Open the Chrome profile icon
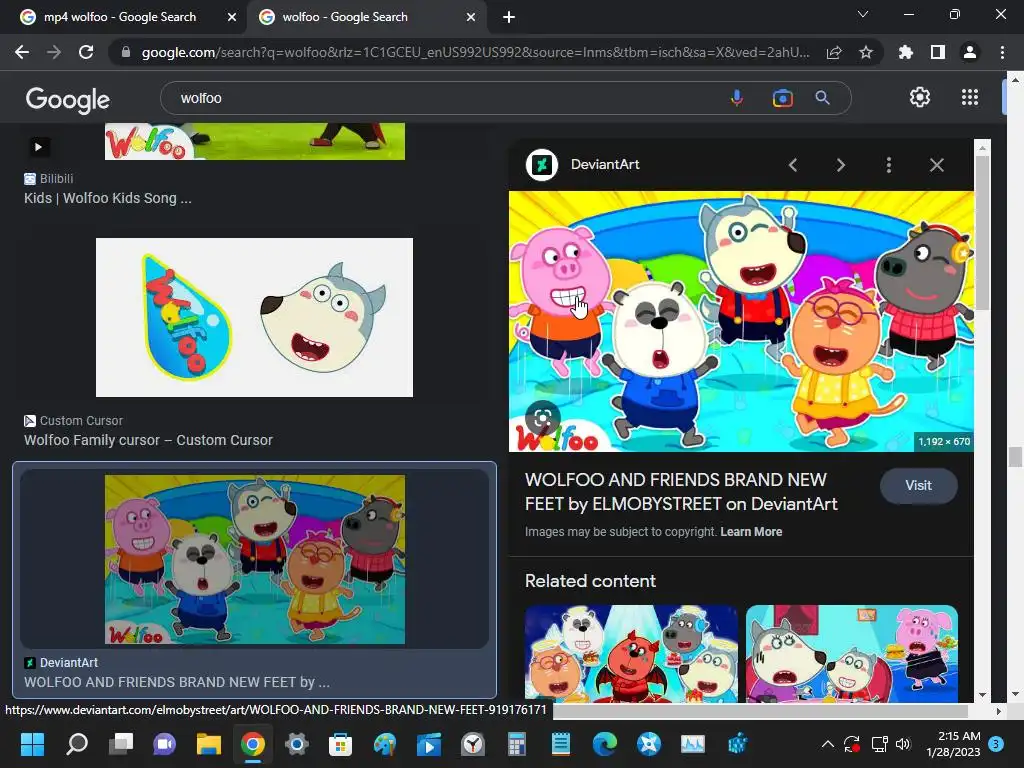The image size is (1024, 768). [x=970, y=52]
